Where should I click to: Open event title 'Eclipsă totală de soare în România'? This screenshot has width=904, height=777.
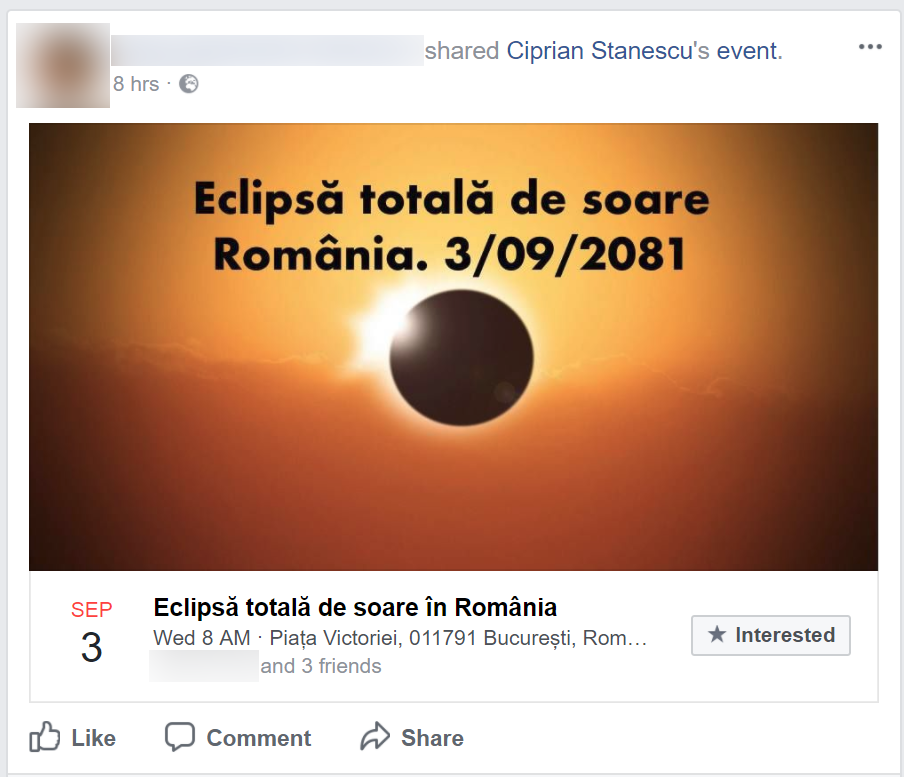pyautogui.click(x=355, y=607)
